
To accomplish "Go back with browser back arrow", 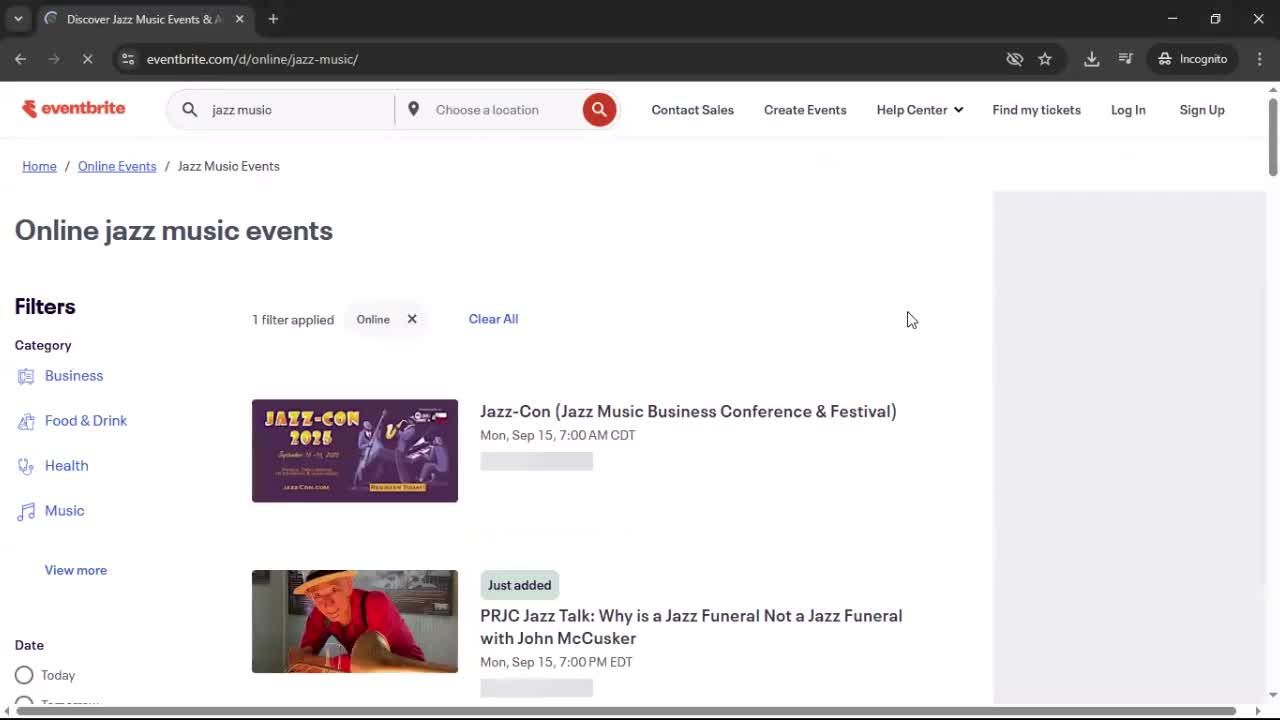I will (20, 59).
